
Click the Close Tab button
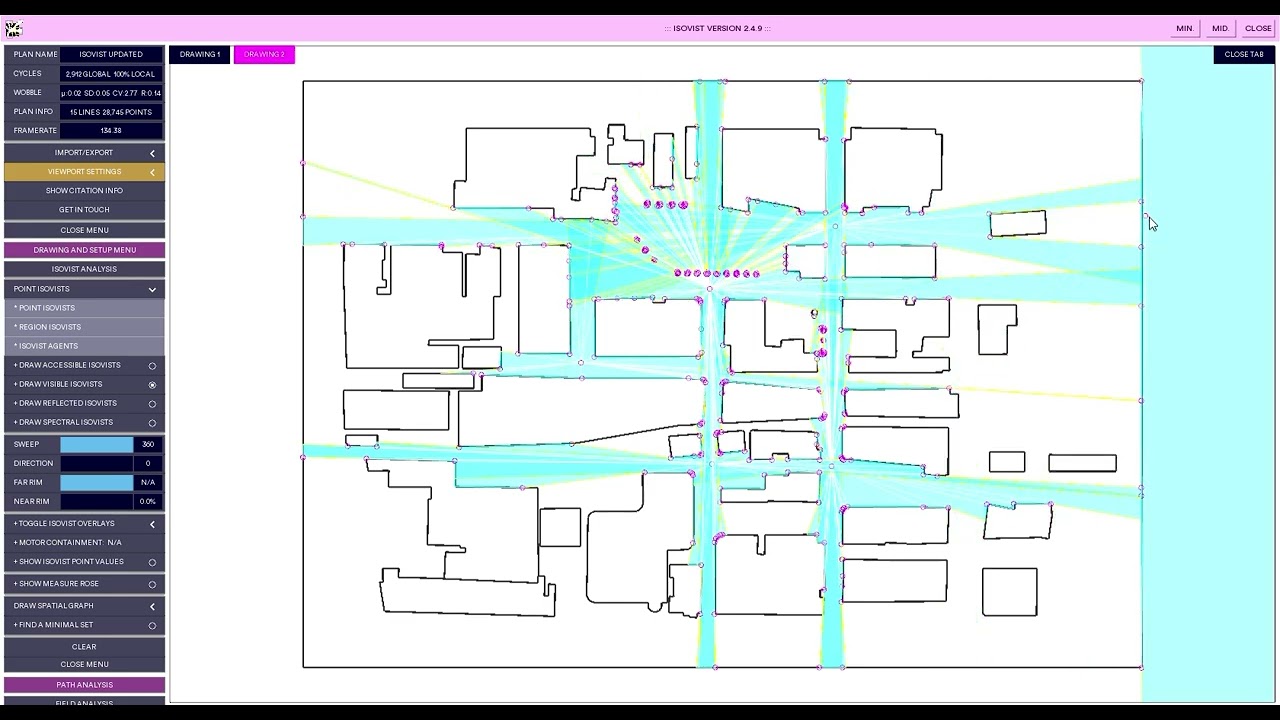1244,54
